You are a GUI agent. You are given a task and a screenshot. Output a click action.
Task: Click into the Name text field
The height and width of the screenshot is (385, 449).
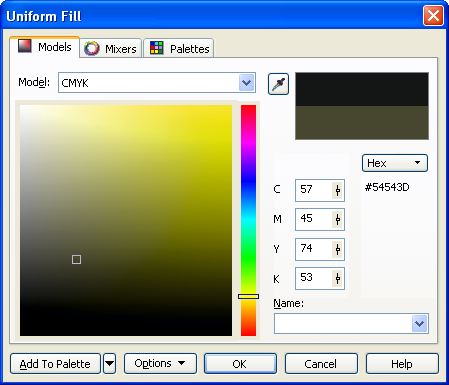[343, 323]
